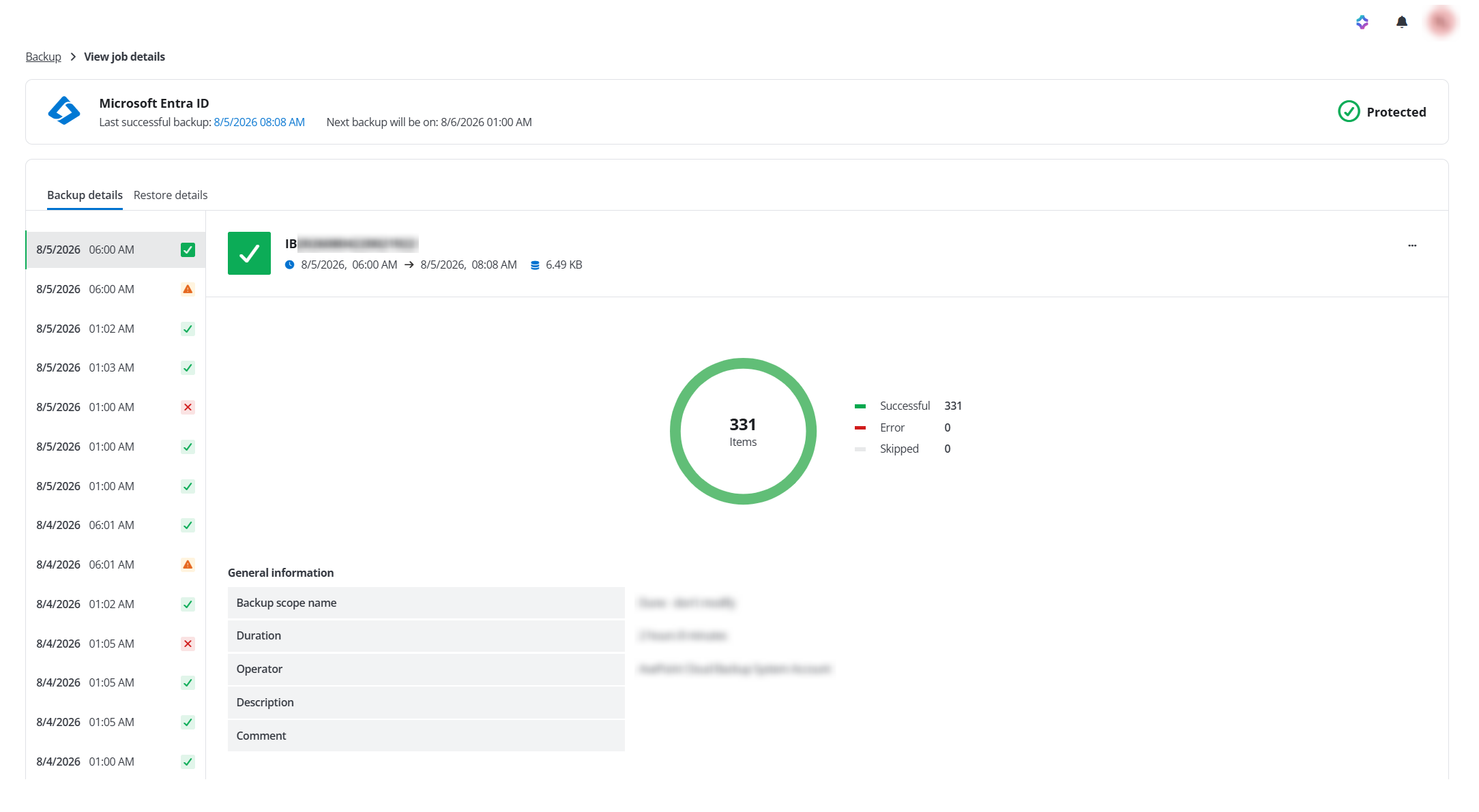
Task: Open the user profile avatar
Action: (x=1441, y=22)
